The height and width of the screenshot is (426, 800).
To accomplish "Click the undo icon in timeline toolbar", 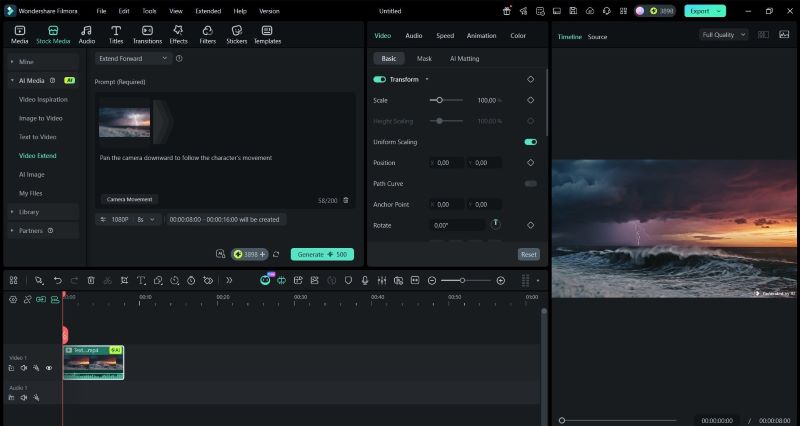I will [58, 281].
